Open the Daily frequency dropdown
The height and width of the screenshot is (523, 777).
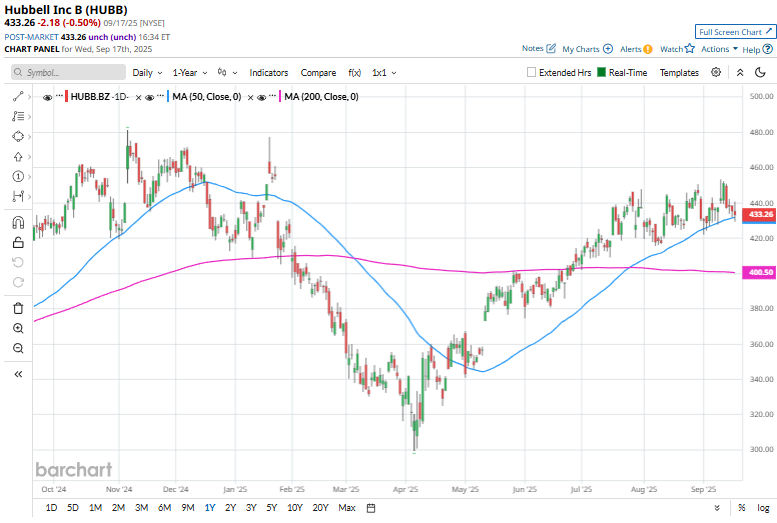tap(147, 72)
